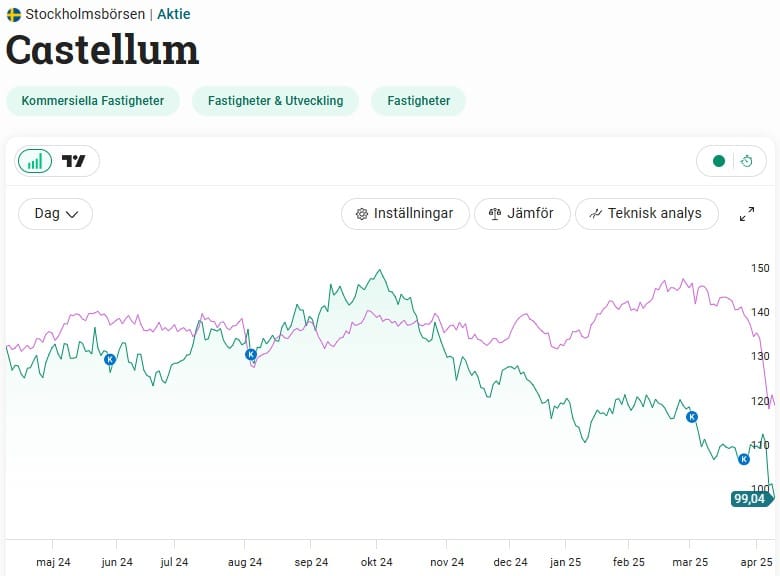Open the Jämför comparison tool
Screen dimensions: 780x576
(x=522, y=214)
